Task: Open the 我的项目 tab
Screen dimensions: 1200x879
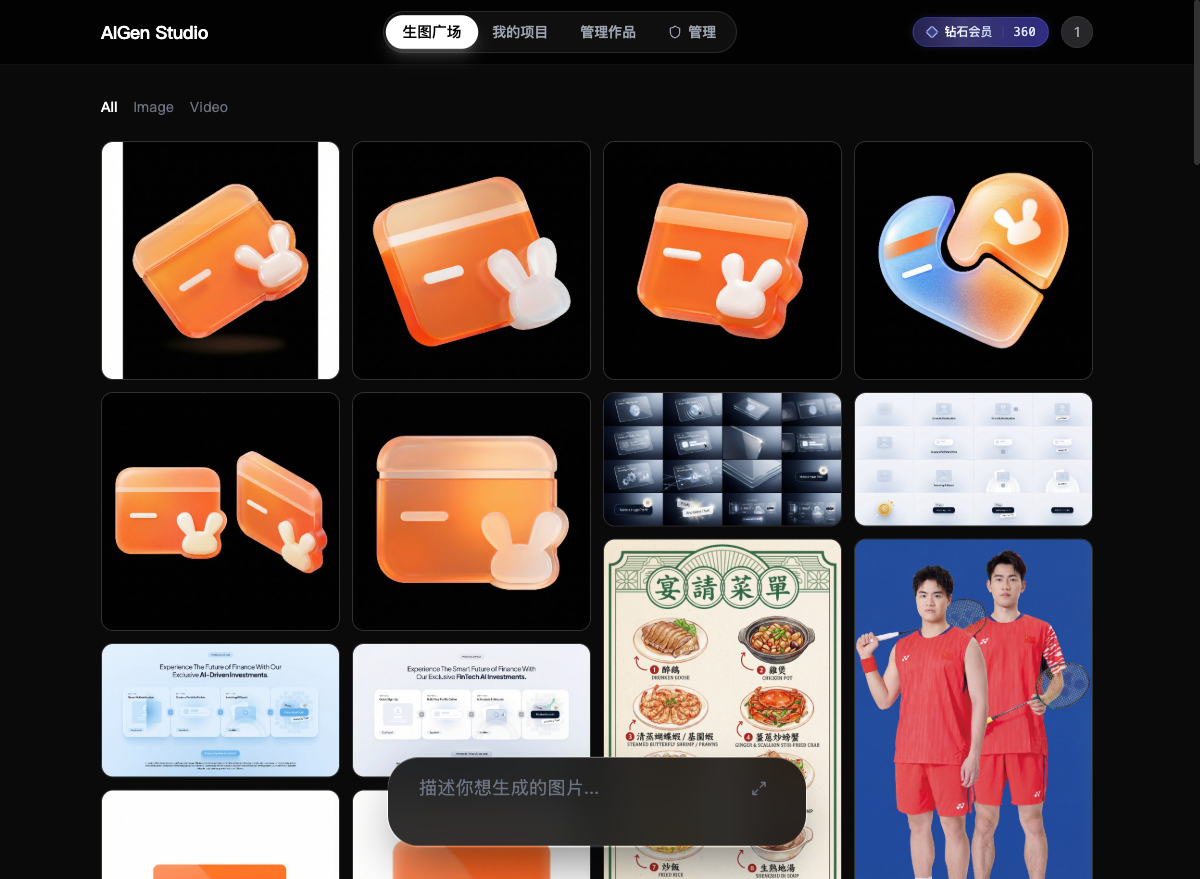Action: point(520,32)
